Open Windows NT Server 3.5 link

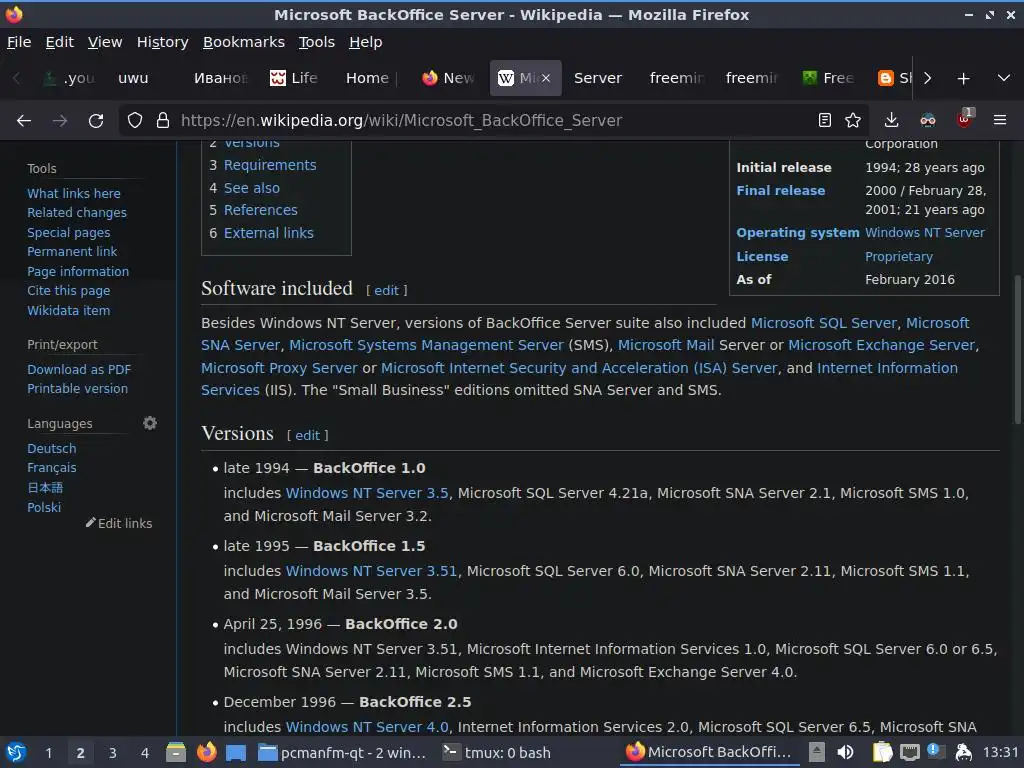click(367, 493)
